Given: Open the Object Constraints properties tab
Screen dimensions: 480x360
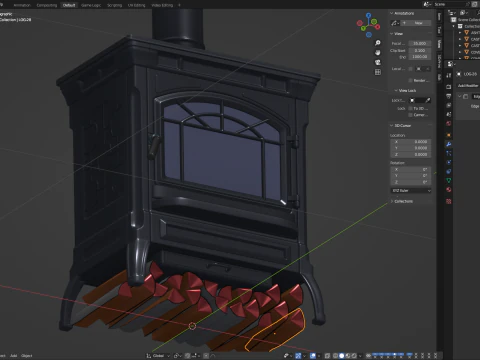Looking at the screenshot, I should [449, 171].
